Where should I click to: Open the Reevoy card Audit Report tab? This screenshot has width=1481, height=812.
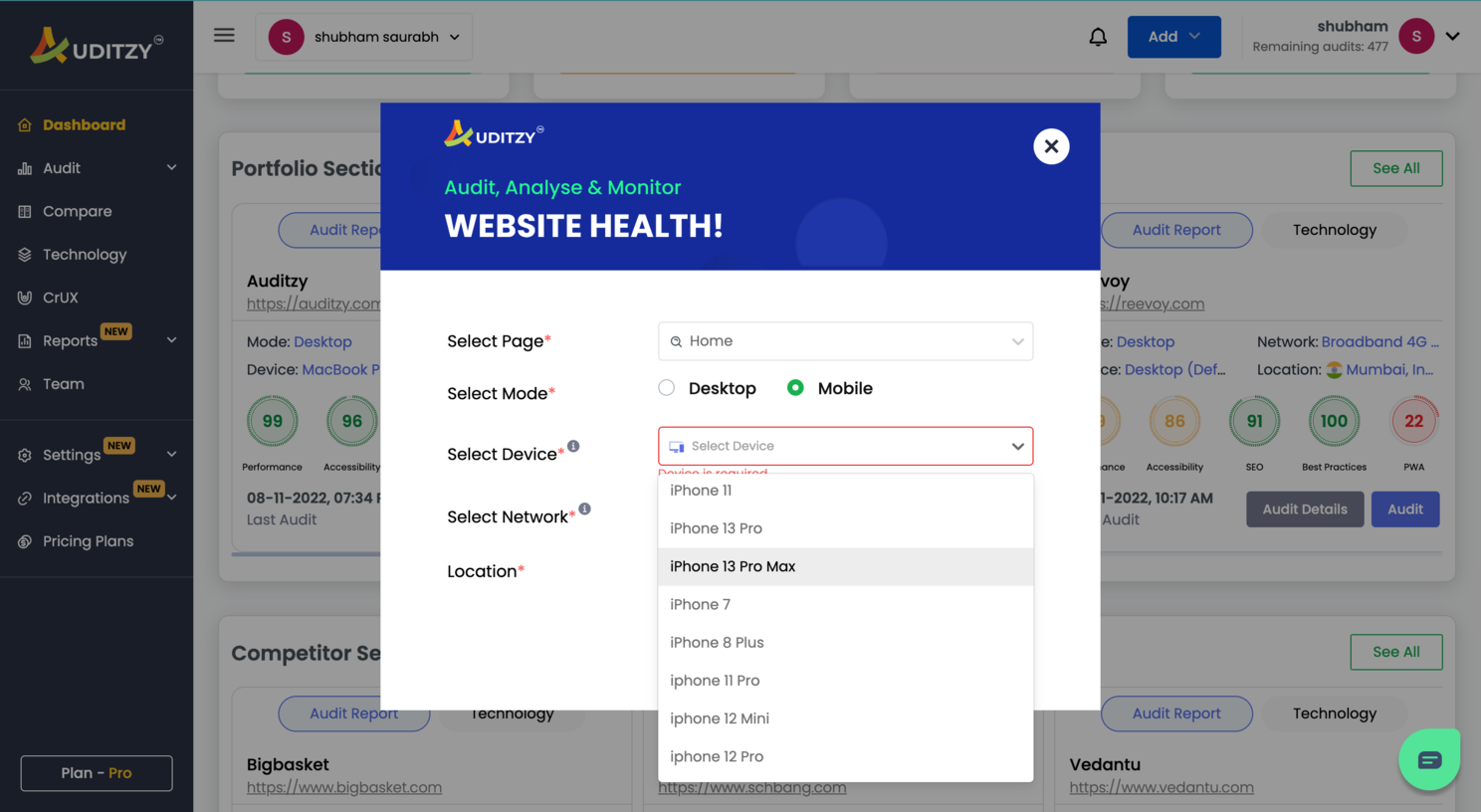[1176, 230]
